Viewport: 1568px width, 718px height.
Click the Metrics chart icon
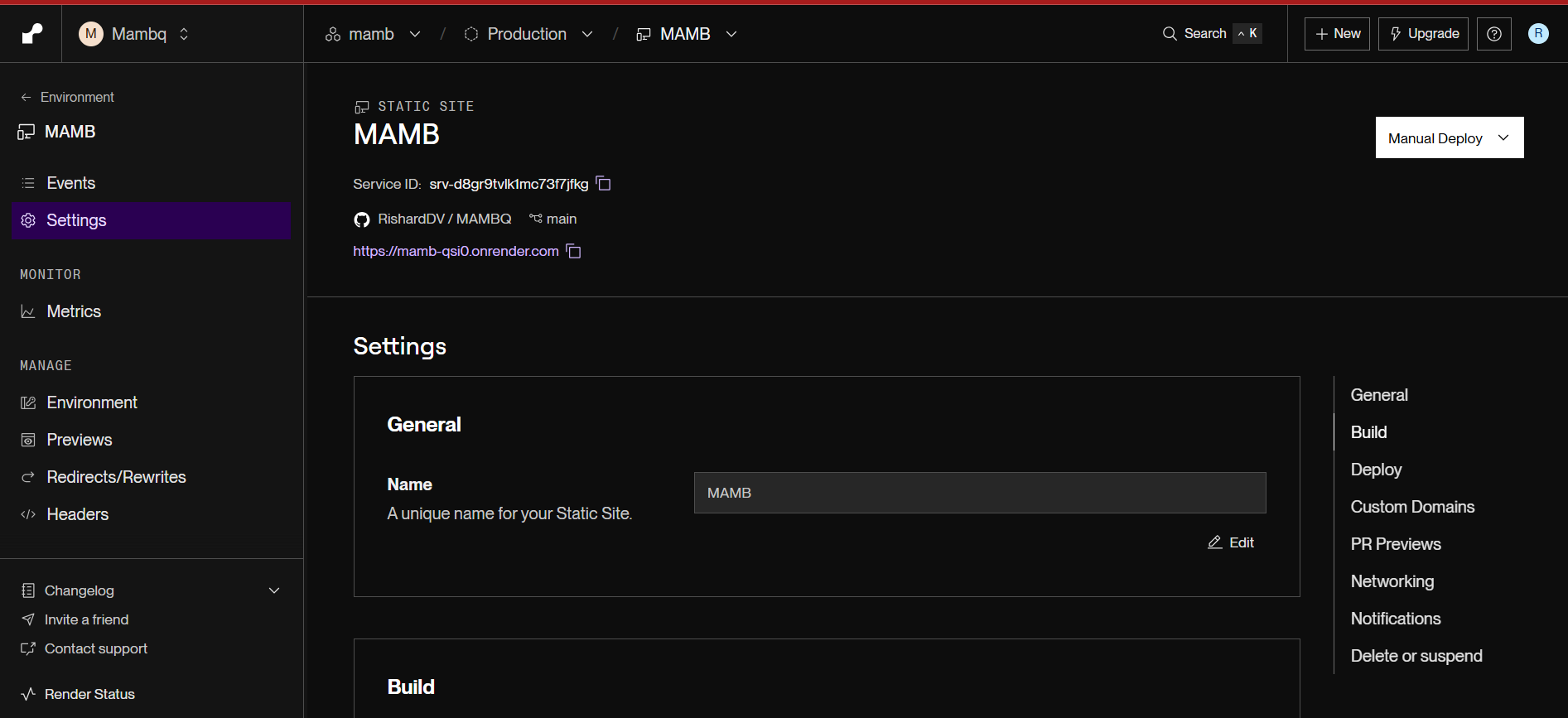(x=28, y=311)
